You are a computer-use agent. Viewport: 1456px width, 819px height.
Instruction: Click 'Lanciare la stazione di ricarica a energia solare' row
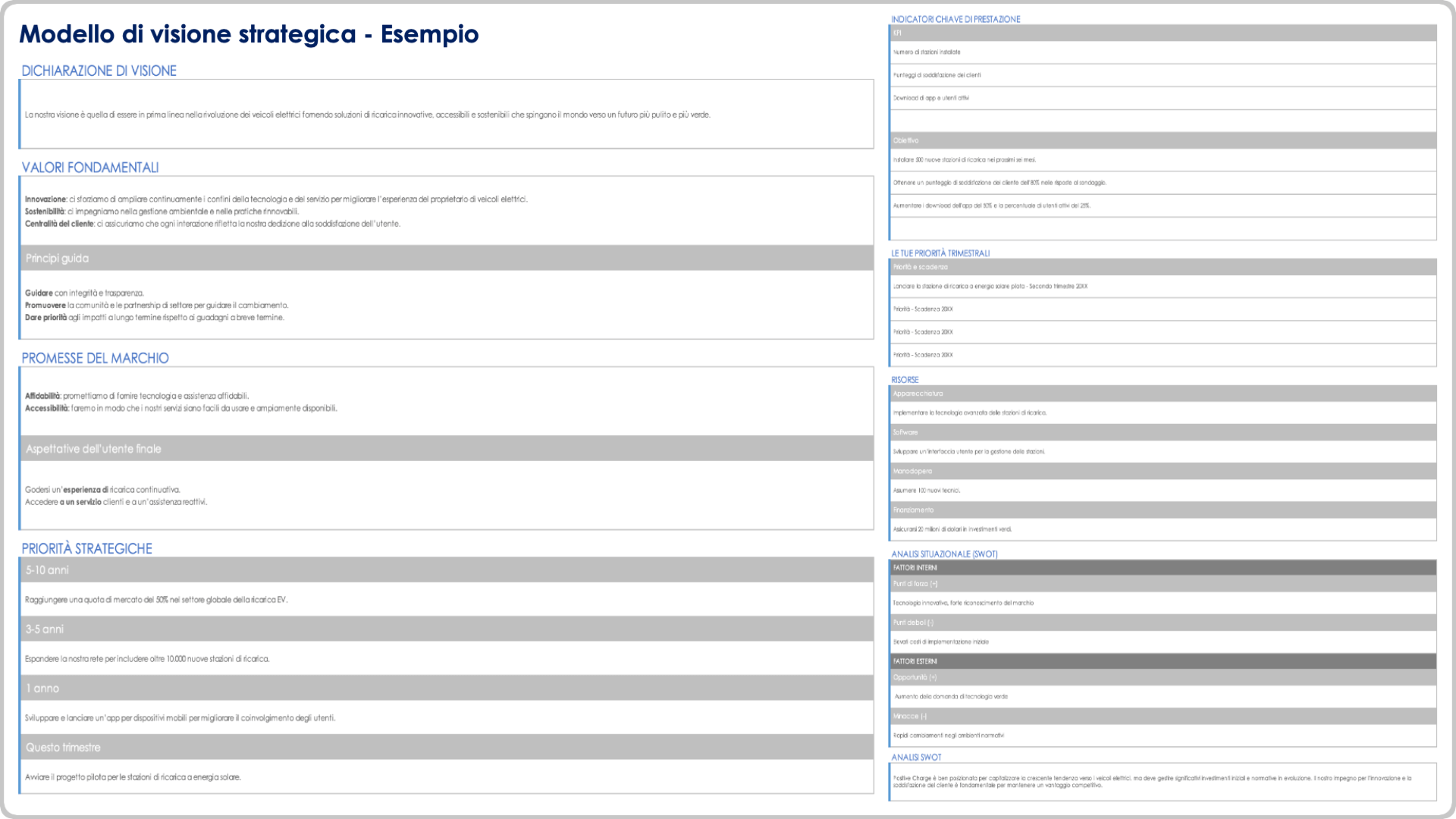coord(1163,287)
